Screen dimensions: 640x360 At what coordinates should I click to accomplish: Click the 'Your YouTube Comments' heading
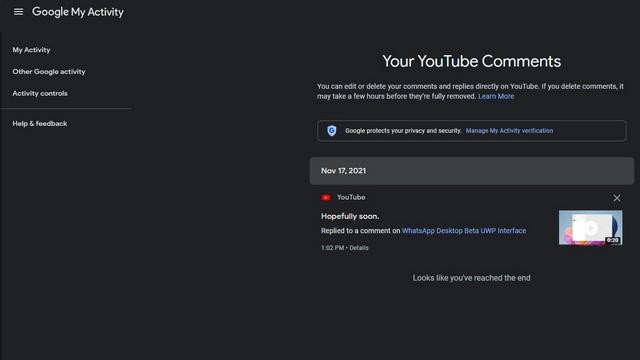[471, 61]
